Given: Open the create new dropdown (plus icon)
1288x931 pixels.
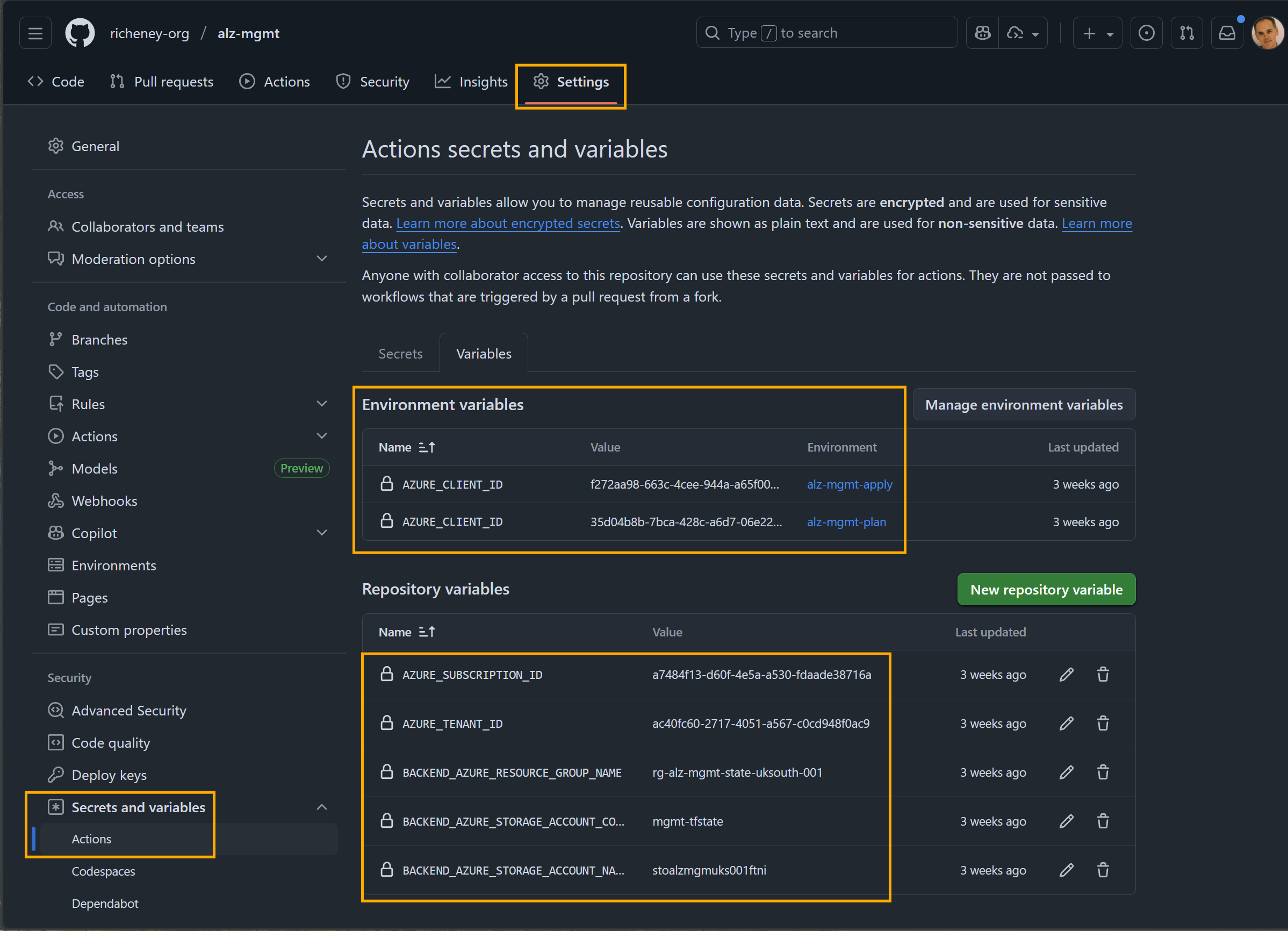Looking at the screenshot, I should point(1097,32).
